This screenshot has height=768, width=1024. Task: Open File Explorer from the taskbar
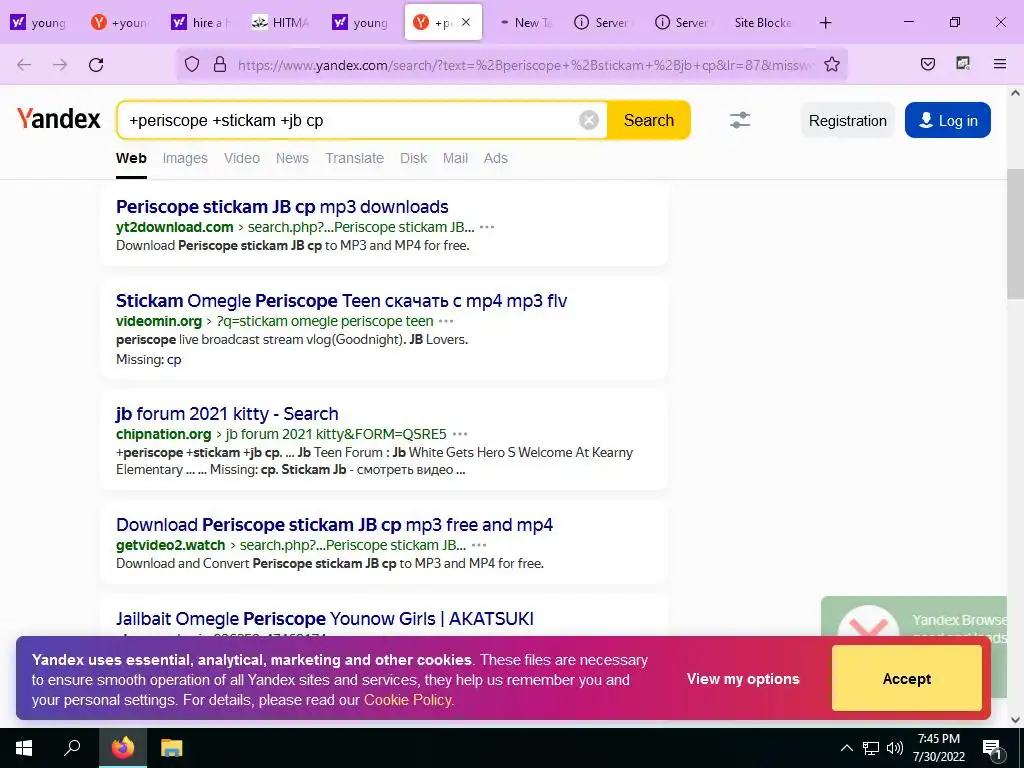pyautogui.click(x=172, y=748)
